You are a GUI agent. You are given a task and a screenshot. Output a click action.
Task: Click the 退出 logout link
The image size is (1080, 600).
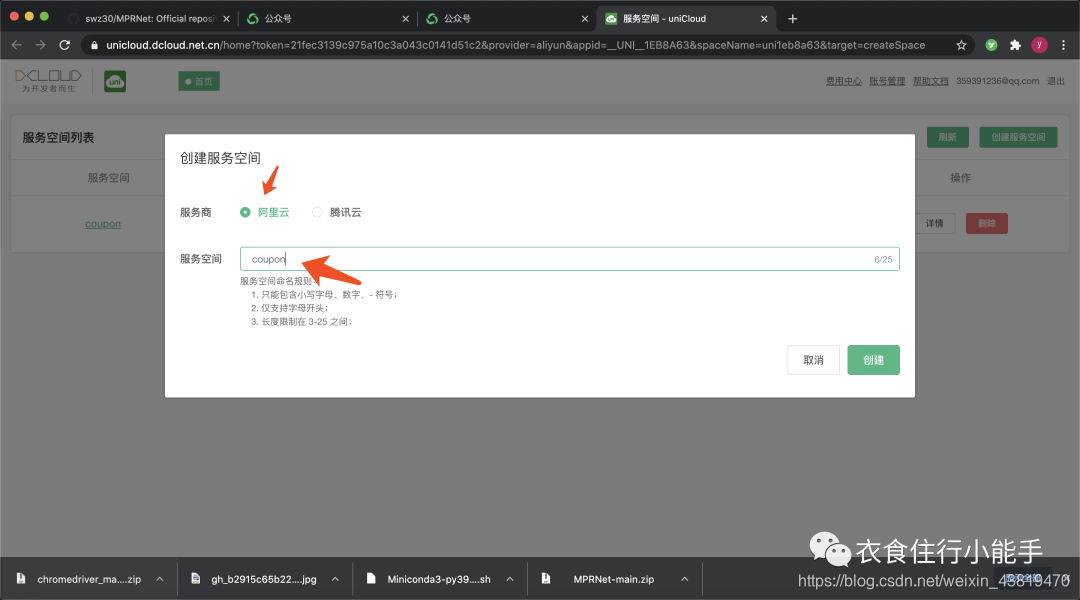1055,81
